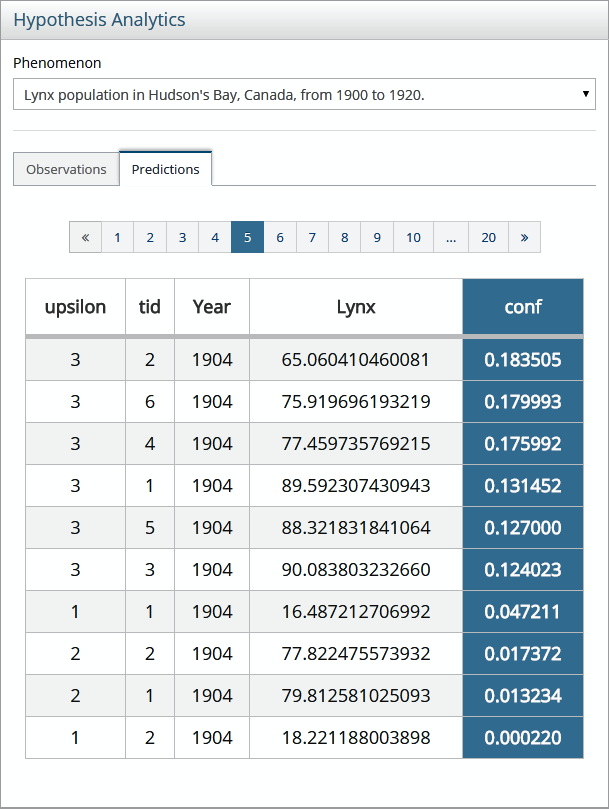Go to page 6
Screen dimensions: 609x809
coord(280,237)
